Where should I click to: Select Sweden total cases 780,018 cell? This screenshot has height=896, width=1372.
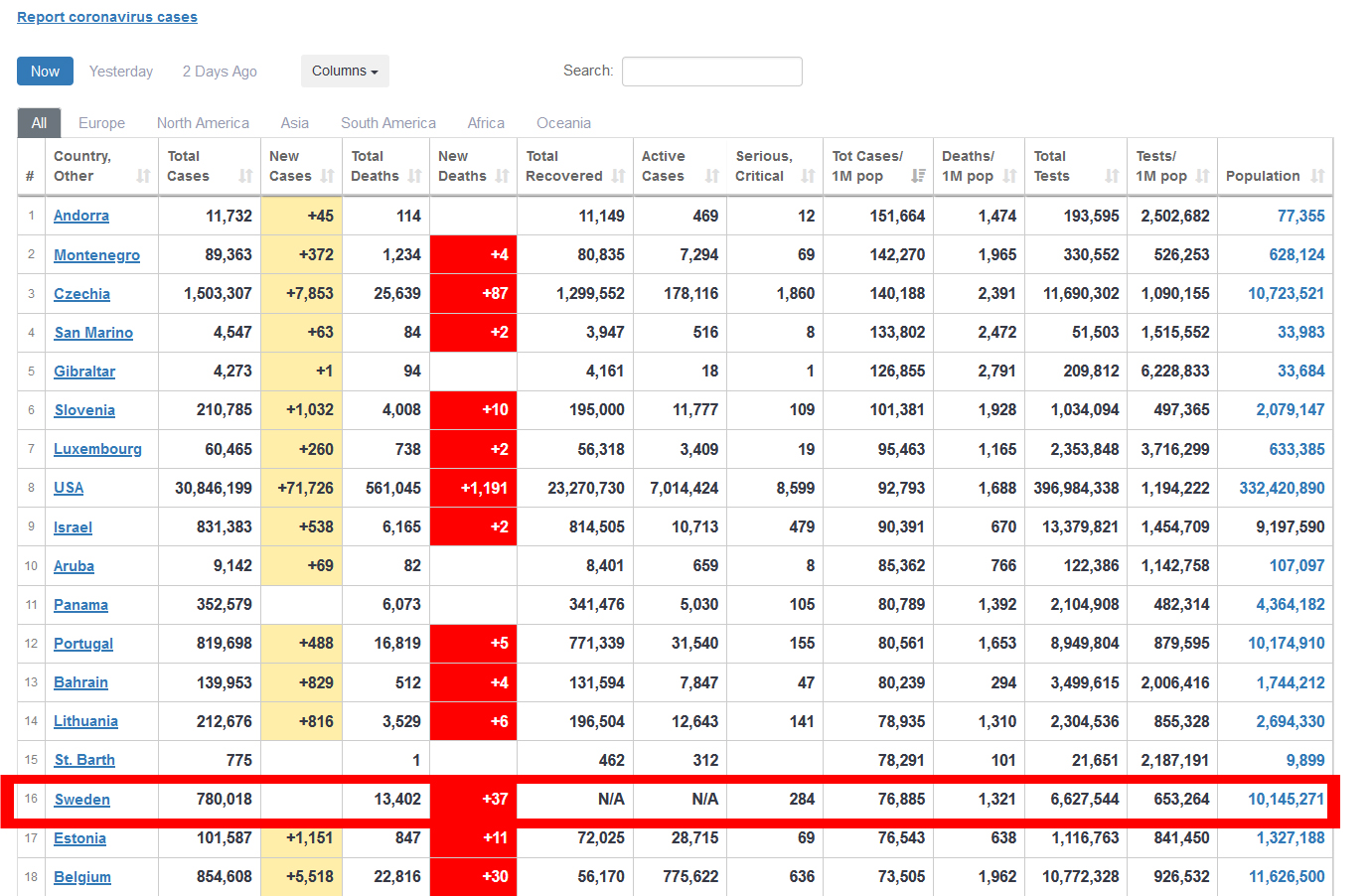[210, 799]
